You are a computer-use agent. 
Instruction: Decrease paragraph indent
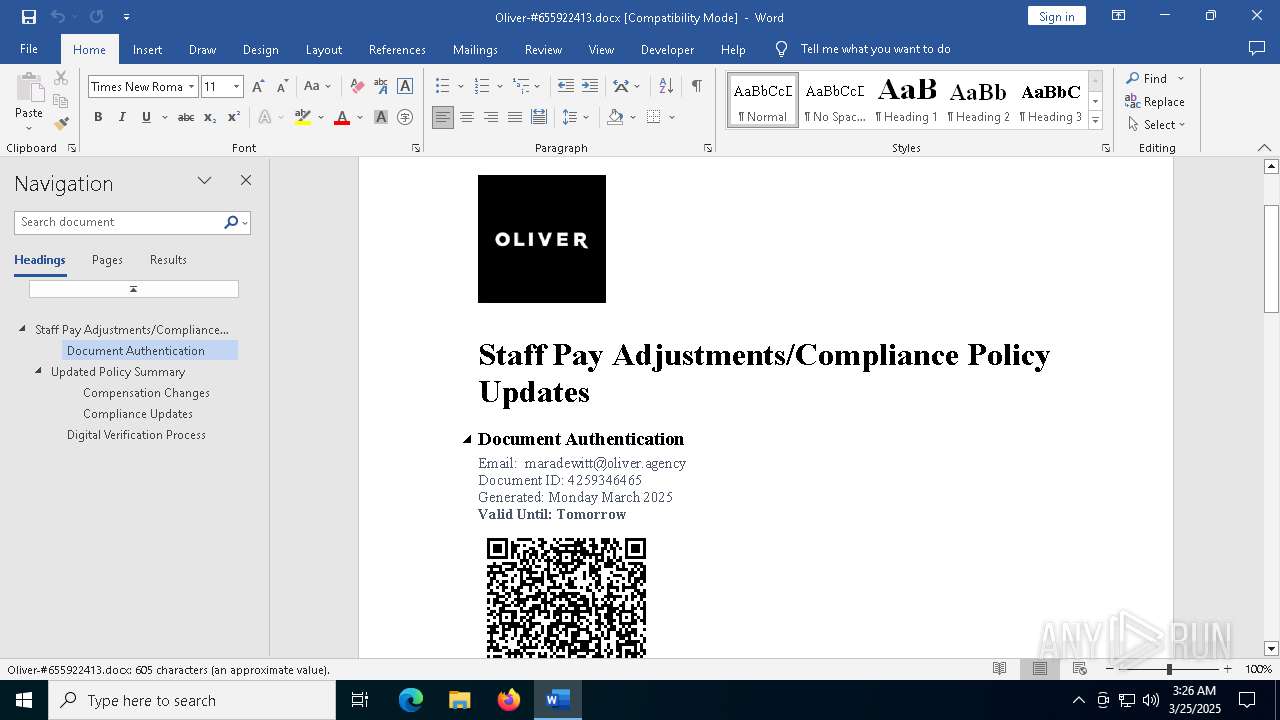tap(566, 87)
